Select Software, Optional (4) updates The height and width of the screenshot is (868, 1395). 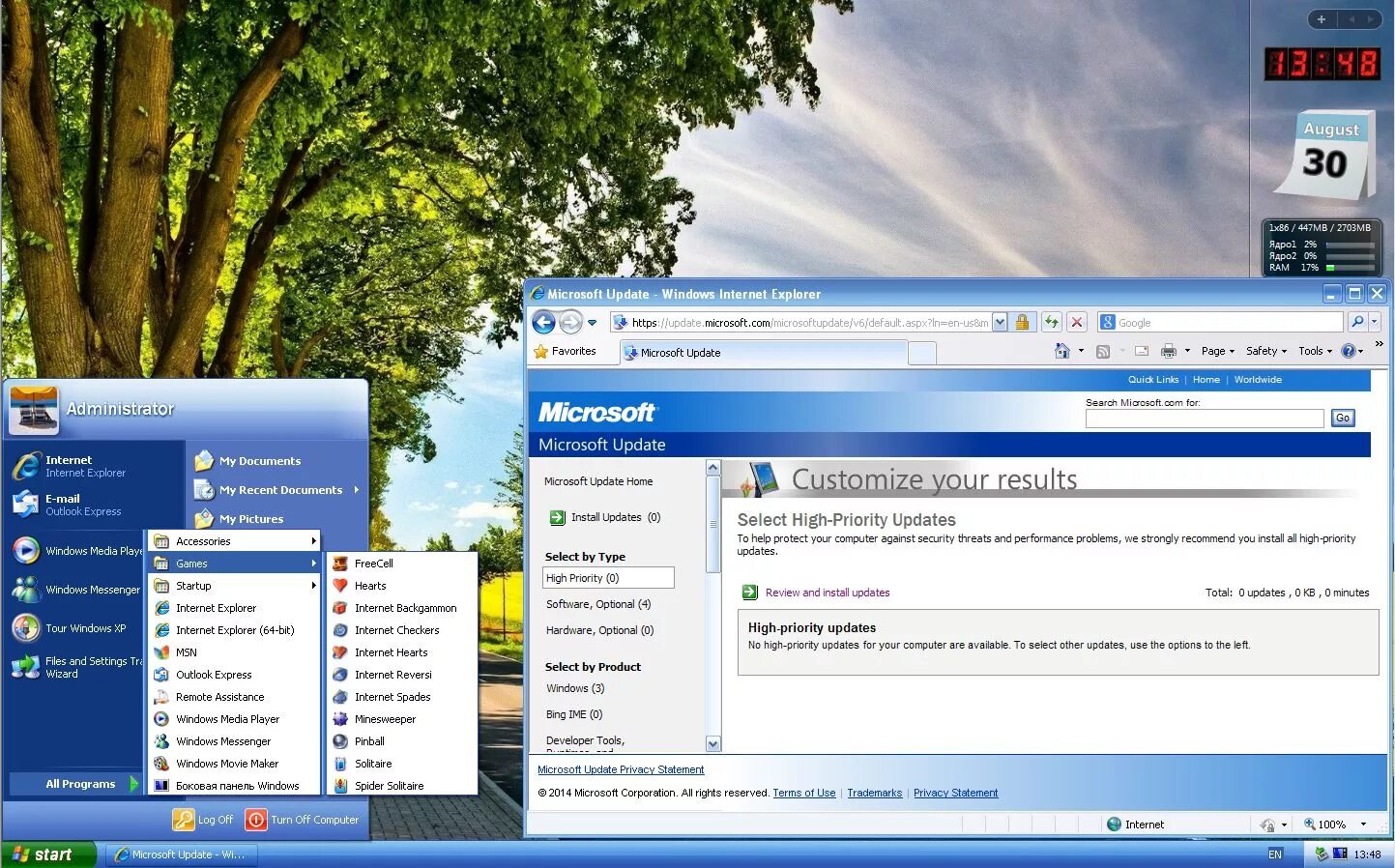[598, 604]
